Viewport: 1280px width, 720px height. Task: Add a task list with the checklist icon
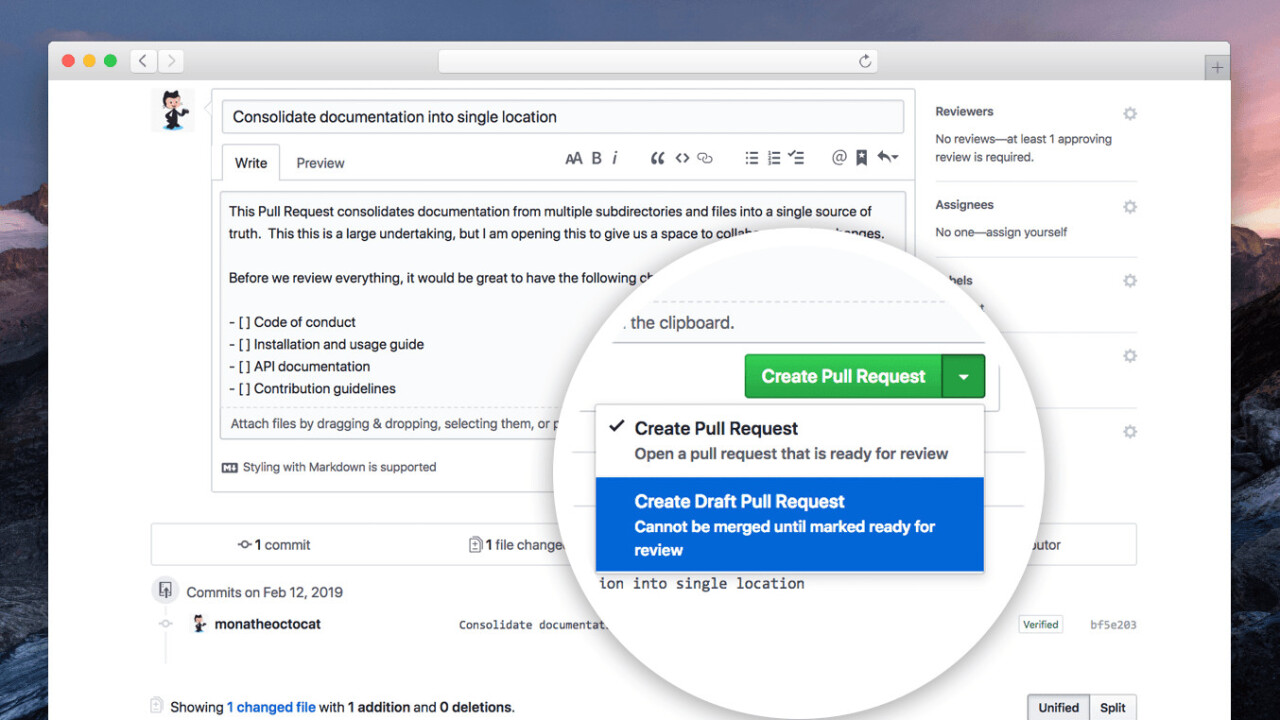pos(796,158)
